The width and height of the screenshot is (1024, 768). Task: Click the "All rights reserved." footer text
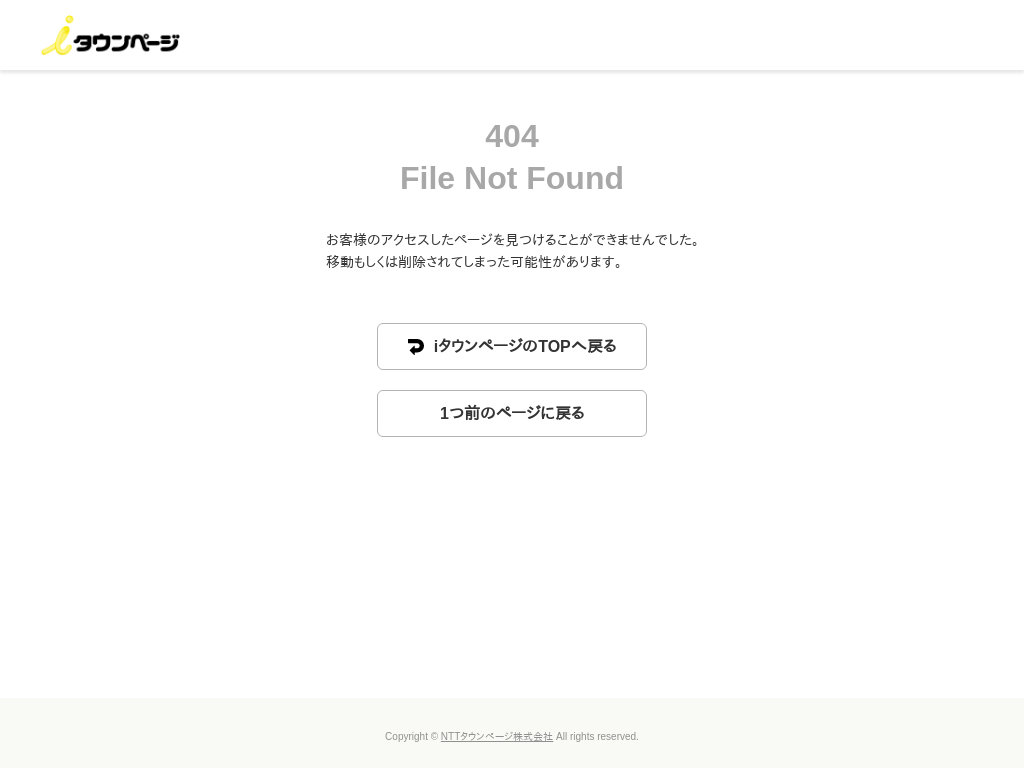click(x=597, y=737)
